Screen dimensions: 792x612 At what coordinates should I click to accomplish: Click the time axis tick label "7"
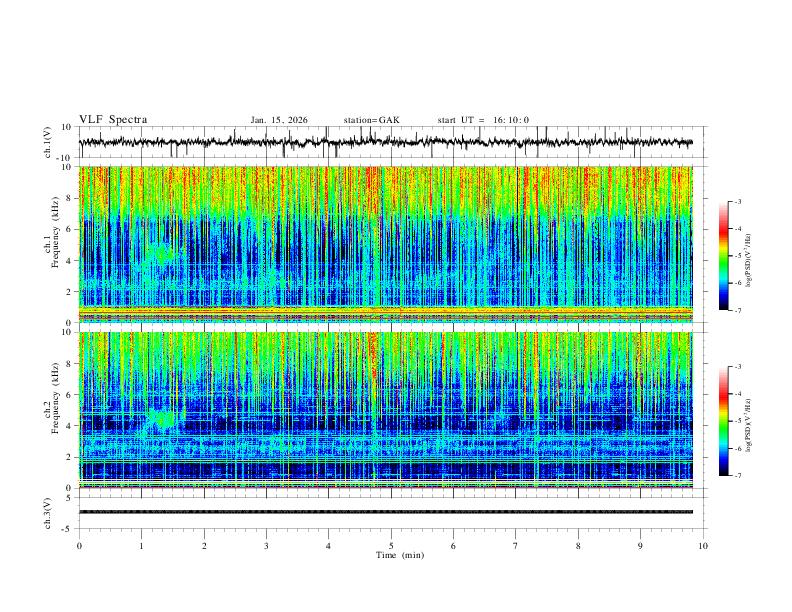point(516,546)
